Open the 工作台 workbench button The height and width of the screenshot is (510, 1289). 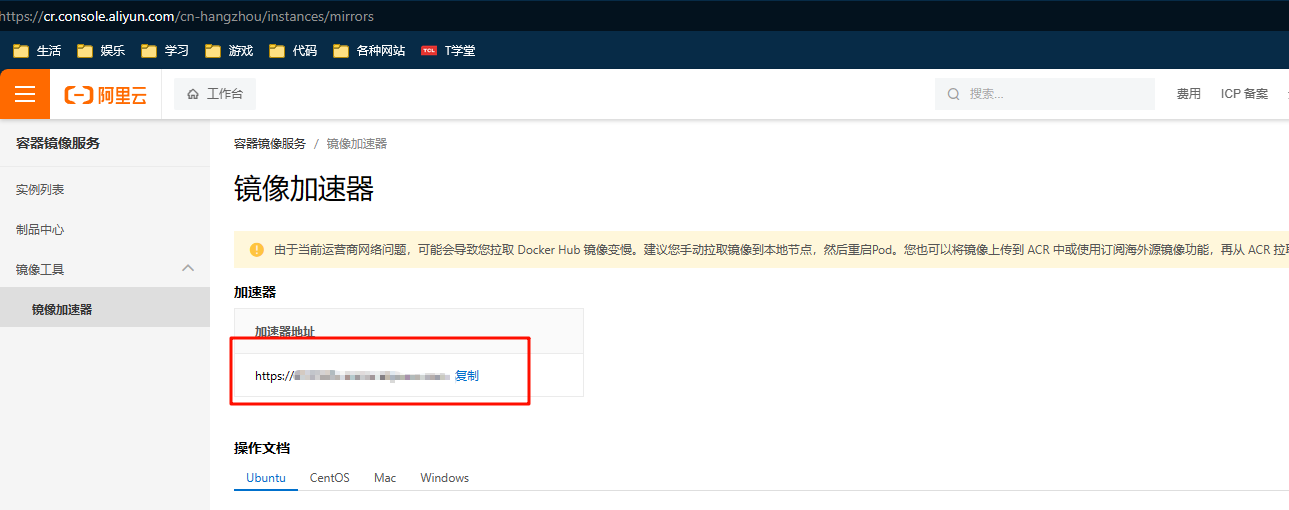[x=215, y=94]
